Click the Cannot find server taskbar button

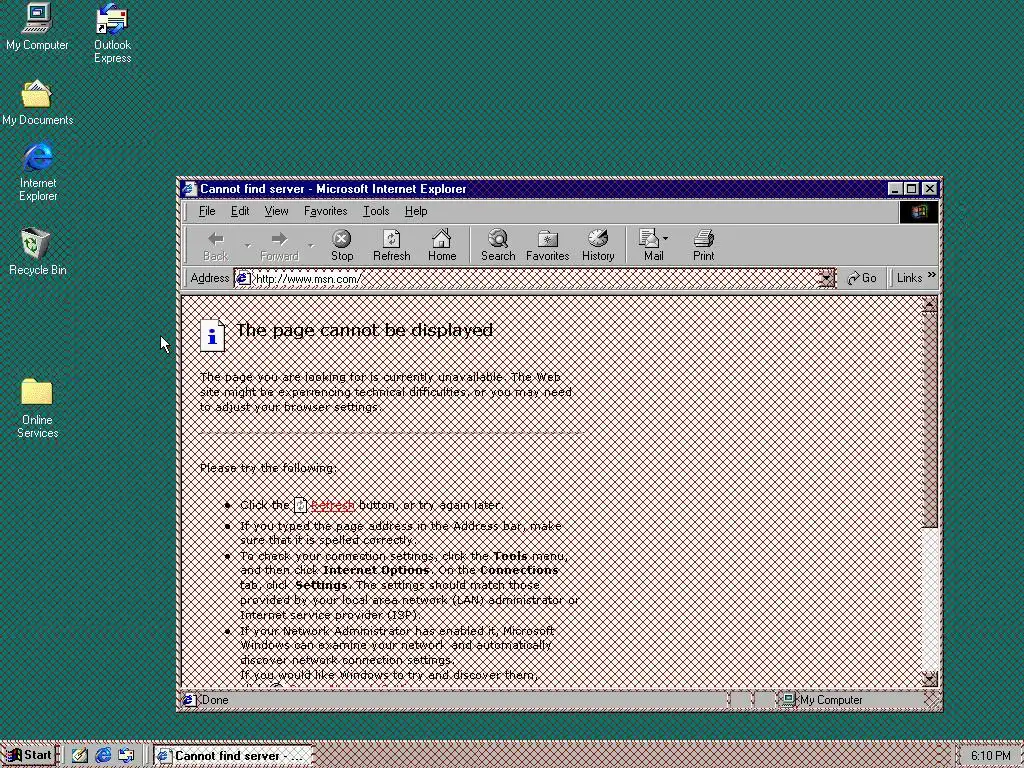(x=233, y=756)
